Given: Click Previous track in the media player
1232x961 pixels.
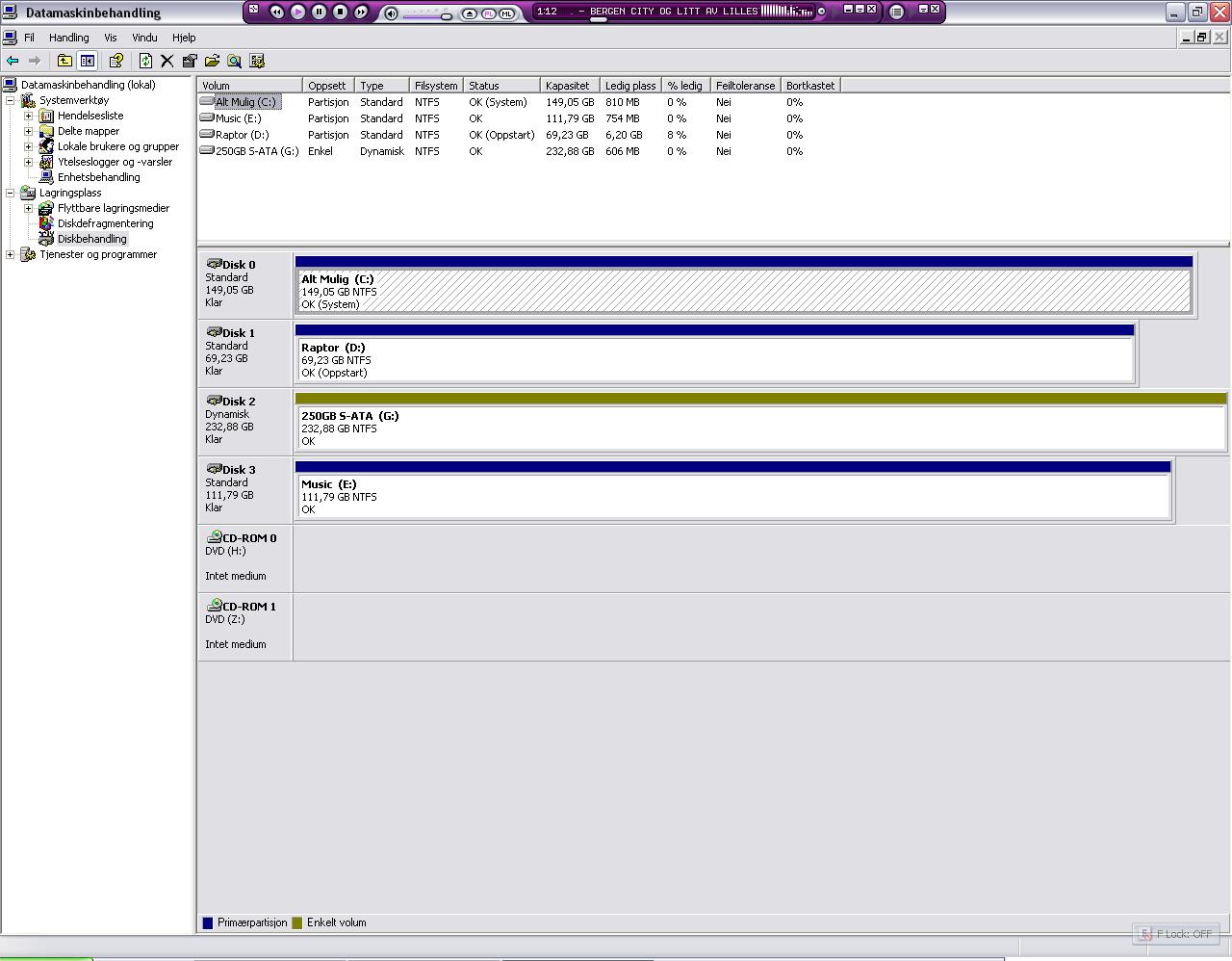Looking at the screenshot, I should 276,12.
